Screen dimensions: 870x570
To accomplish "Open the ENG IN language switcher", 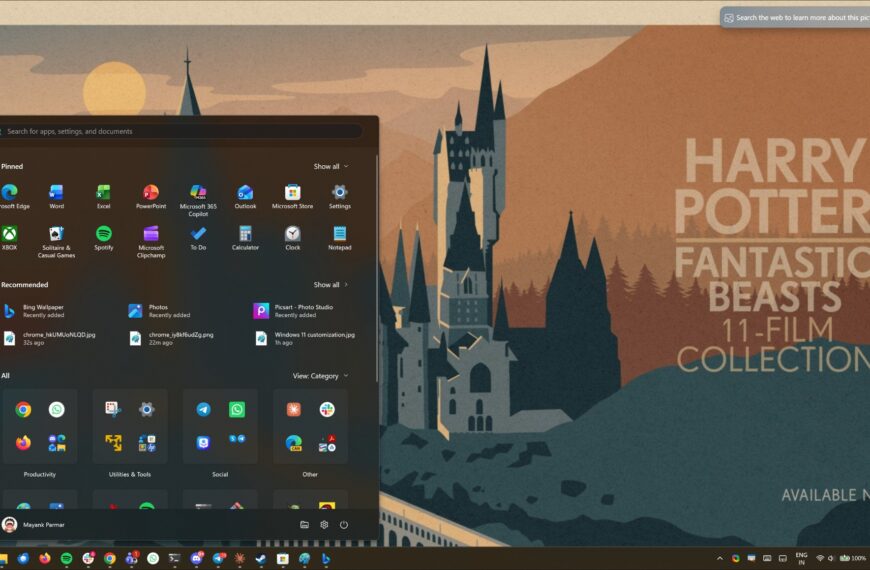I will [801, 558].
